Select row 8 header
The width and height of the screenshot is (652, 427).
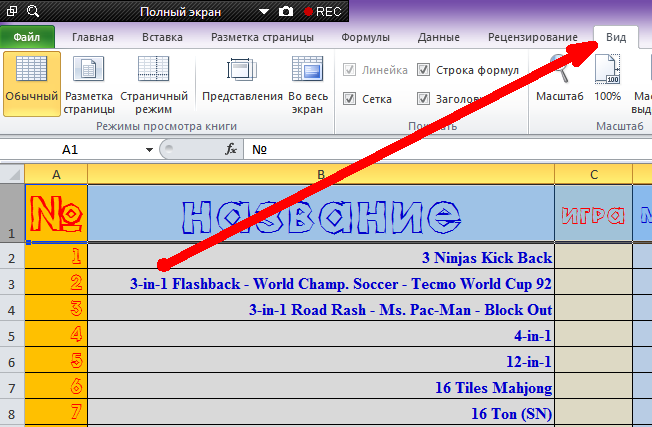(12, 412)
